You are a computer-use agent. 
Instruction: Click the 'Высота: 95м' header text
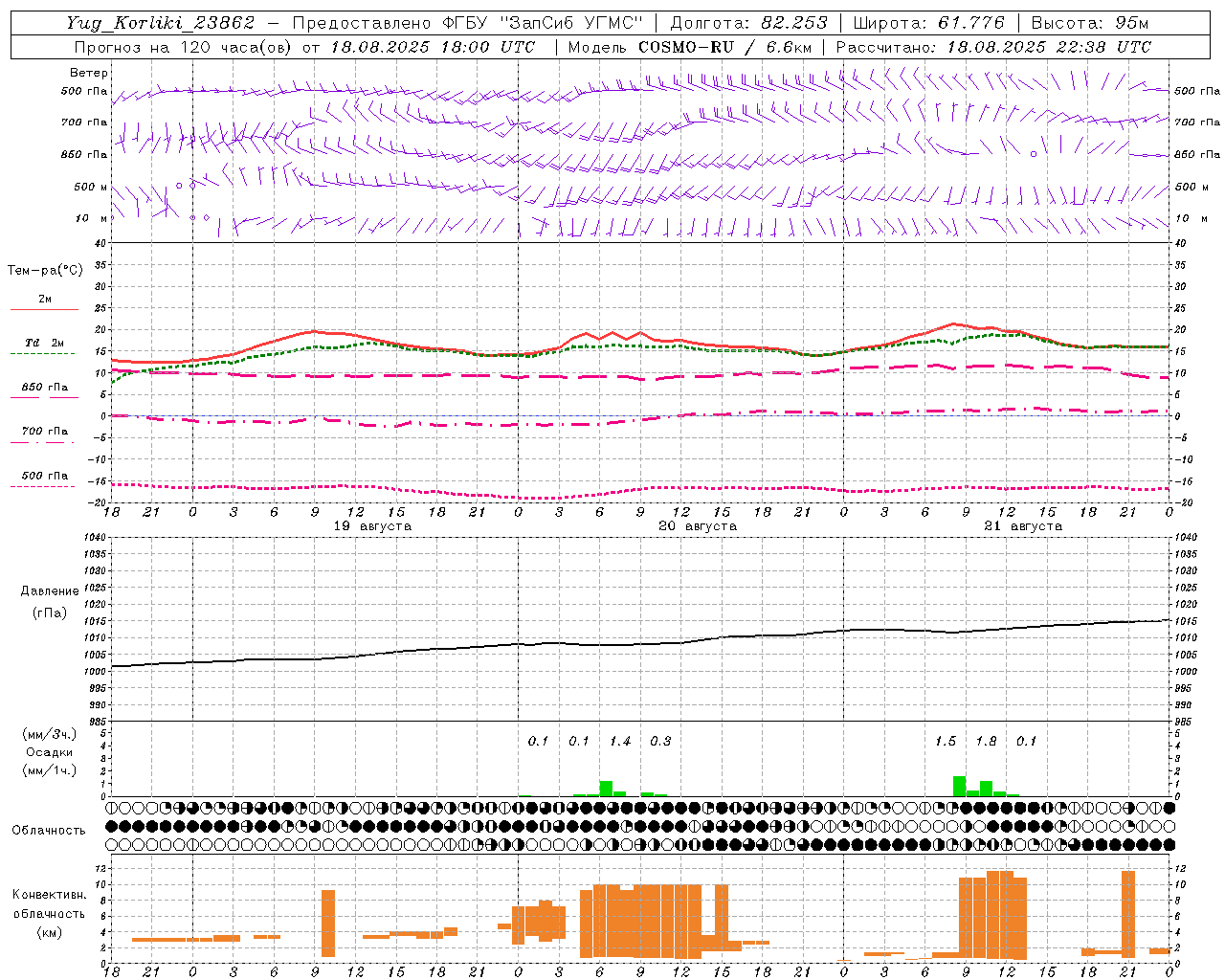(1090, 23)
